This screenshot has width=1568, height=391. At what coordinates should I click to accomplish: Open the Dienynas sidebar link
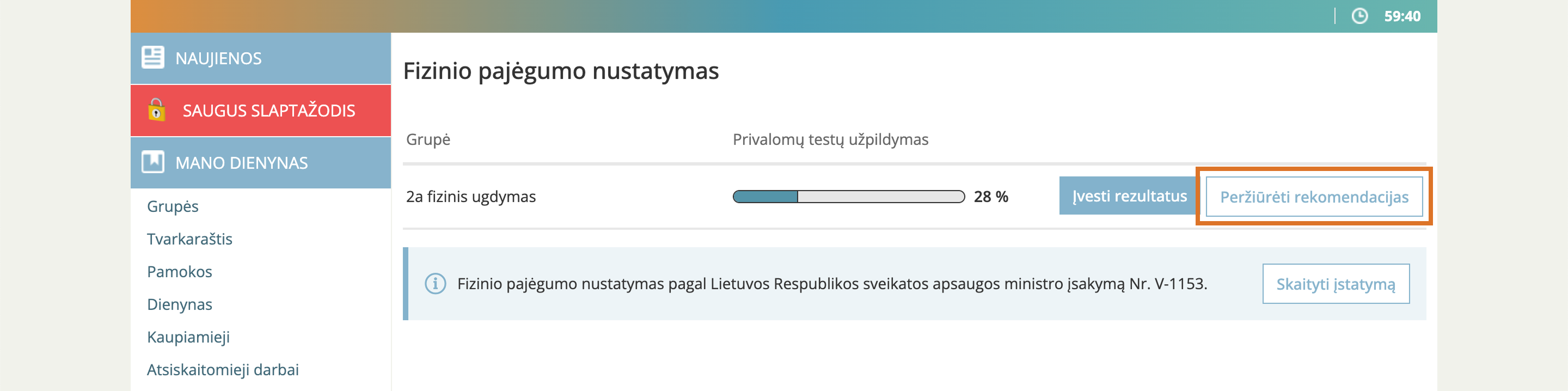coord(180,304)
